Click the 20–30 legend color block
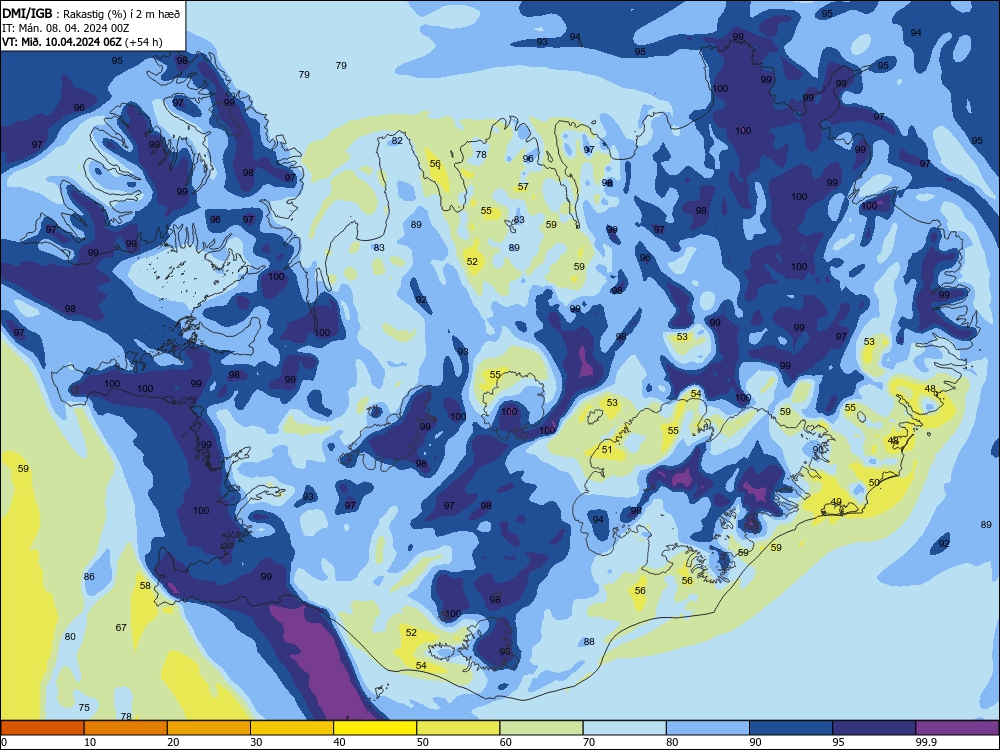This screenshot has height=750, width=1000. pyautogui.click(x=209, y=728)
